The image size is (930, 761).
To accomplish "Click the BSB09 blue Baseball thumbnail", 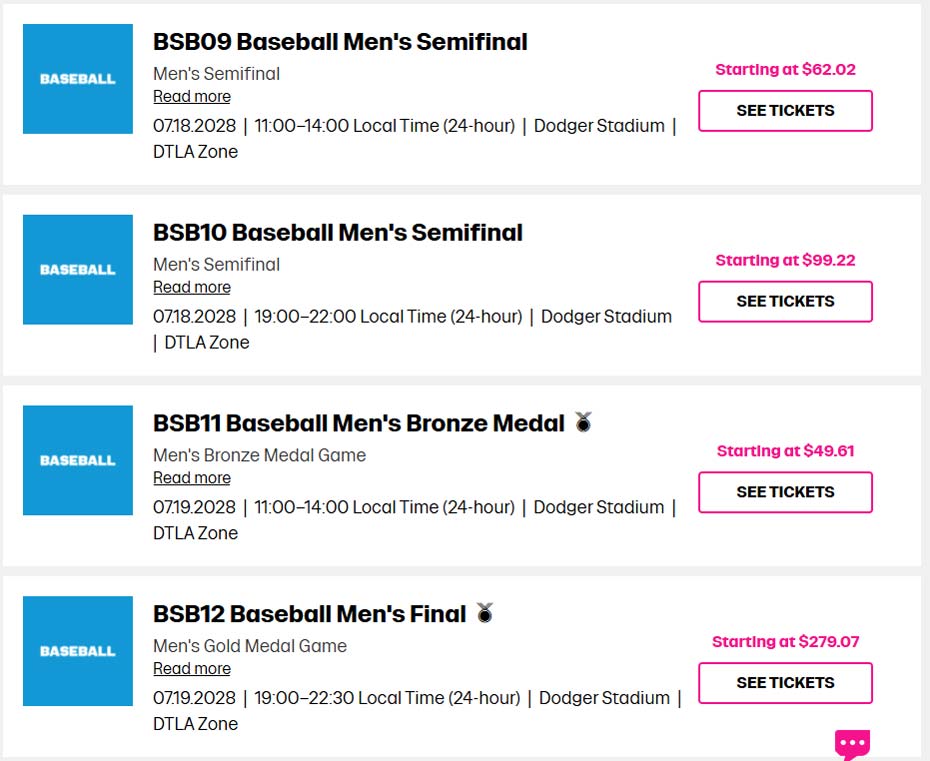I will (x=78, y=79).
